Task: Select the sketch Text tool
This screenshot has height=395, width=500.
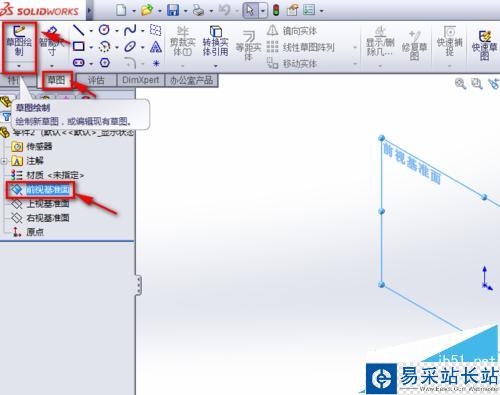Action: (x=156, y=47)
